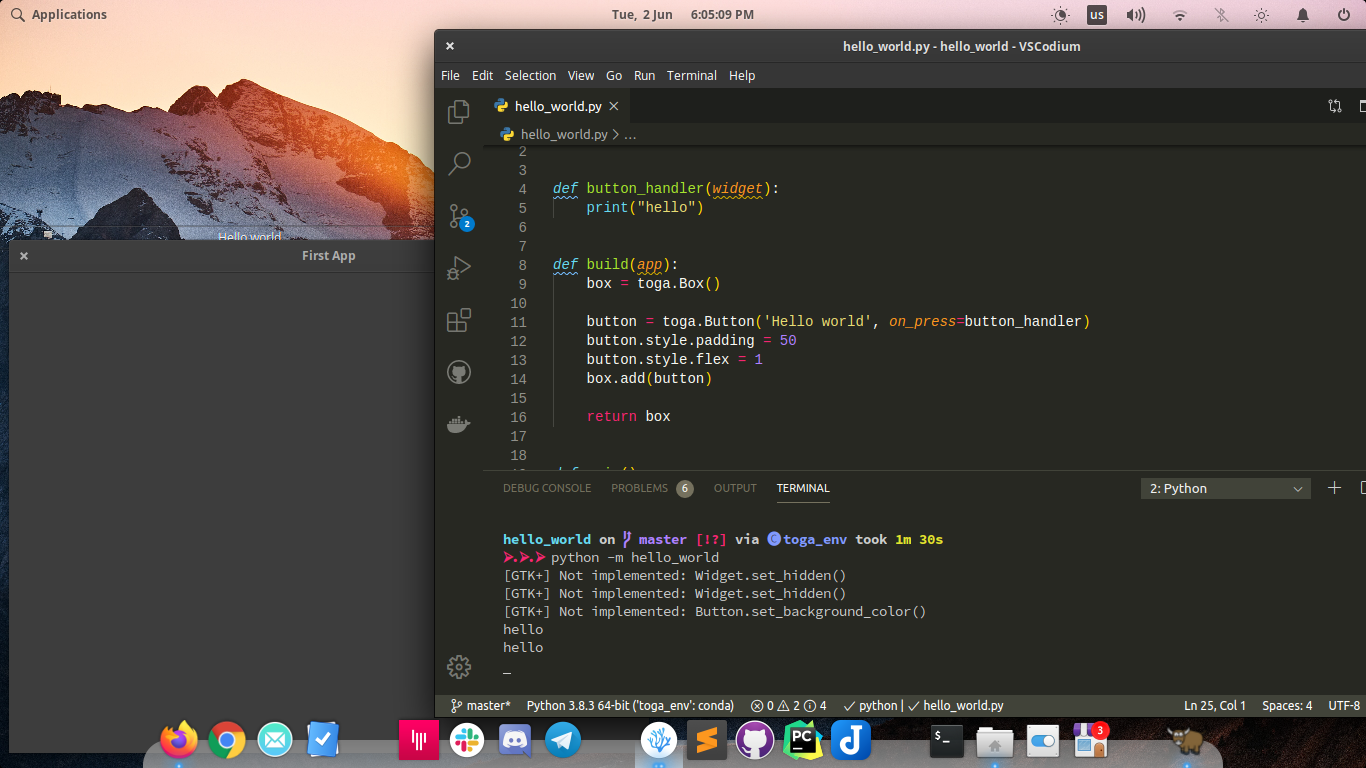Create a new terminal with the plus icon
This screenshot has height=768, width=1366.
pyautogui.click(x=1334, y=488)
